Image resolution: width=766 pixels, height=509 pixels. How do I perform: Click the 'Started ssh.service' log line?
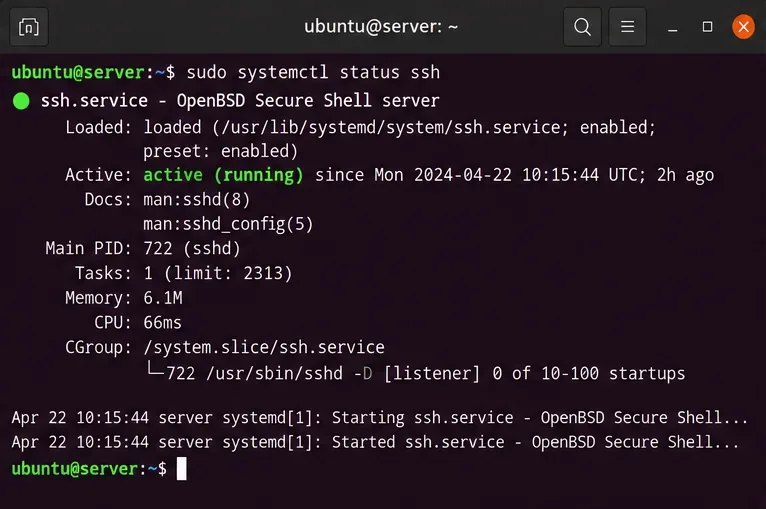click(375, 443)
